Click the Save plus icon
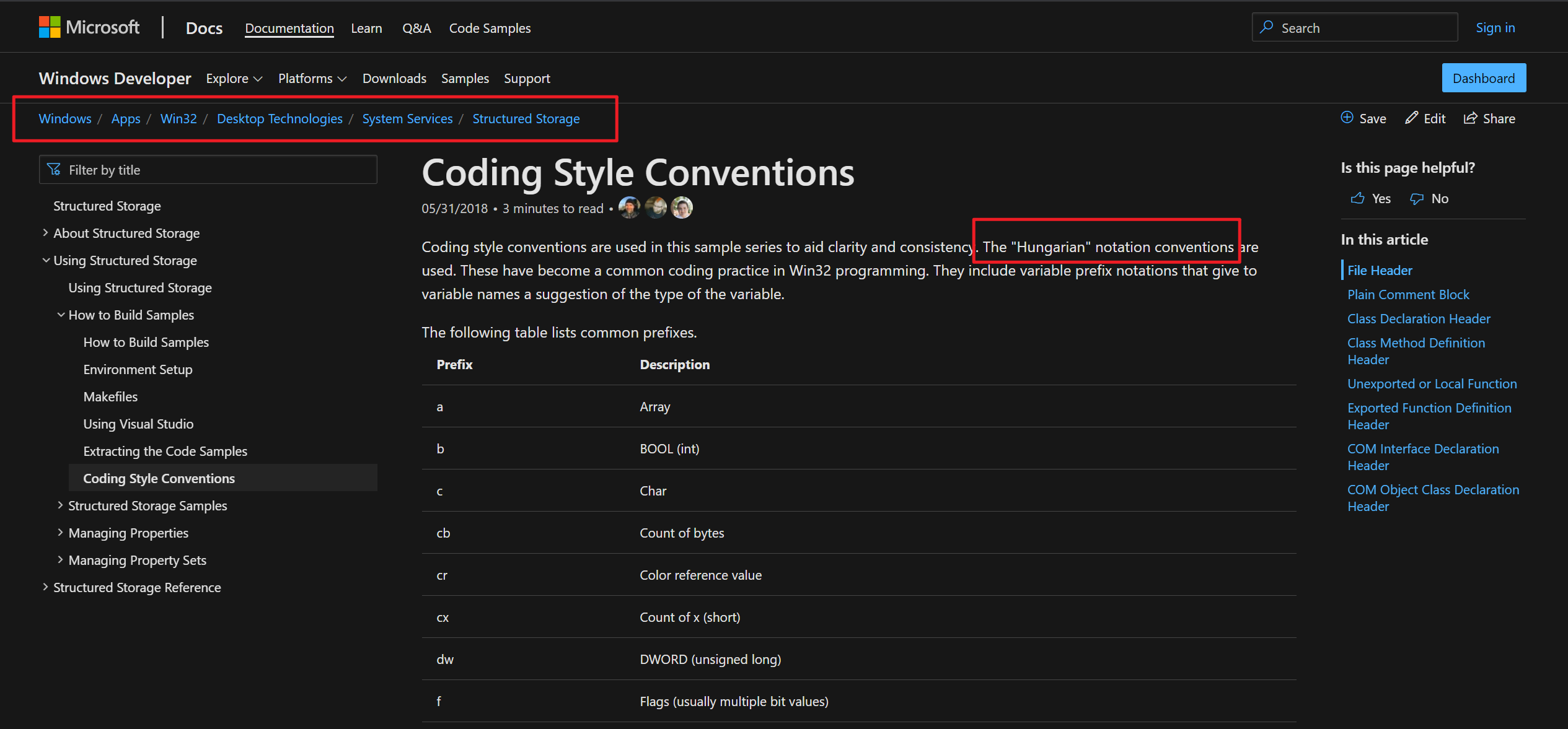Viewport: 1568px width, 729px height. 1347,118
